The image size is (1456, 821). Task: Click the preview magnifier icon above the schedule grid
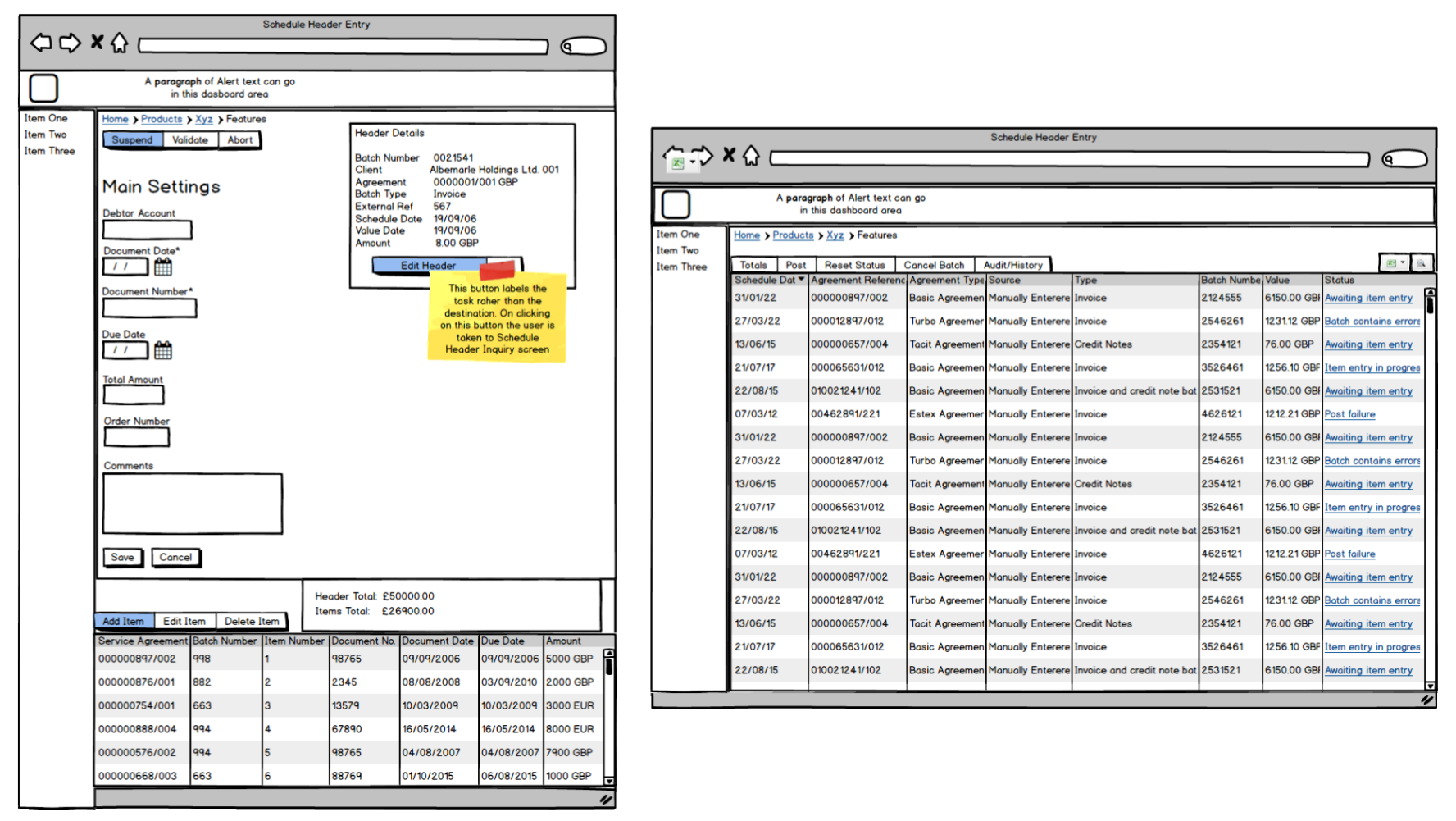[1421, 263]
